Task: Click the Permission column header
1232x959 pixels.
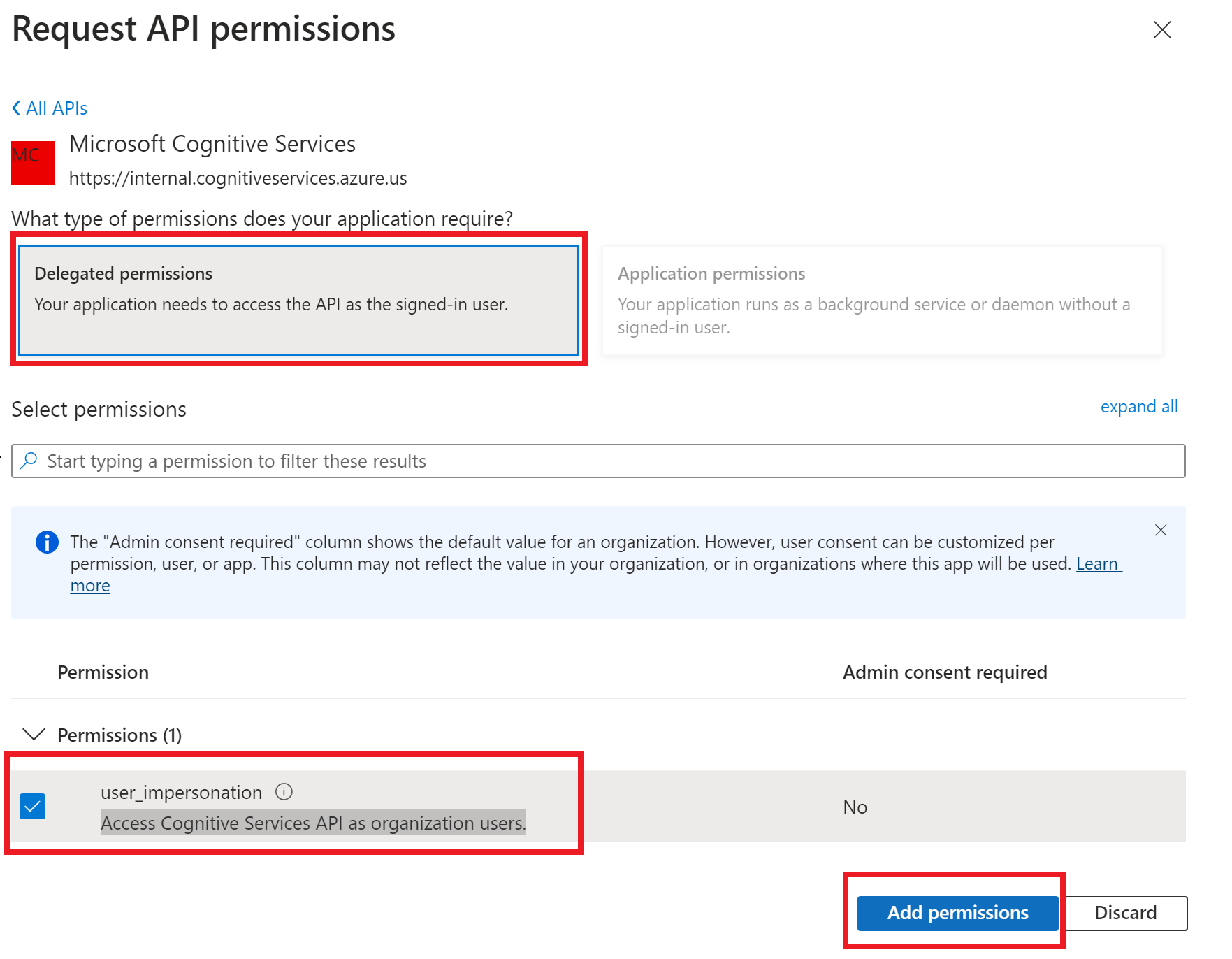Action: (x=103, y=672)
